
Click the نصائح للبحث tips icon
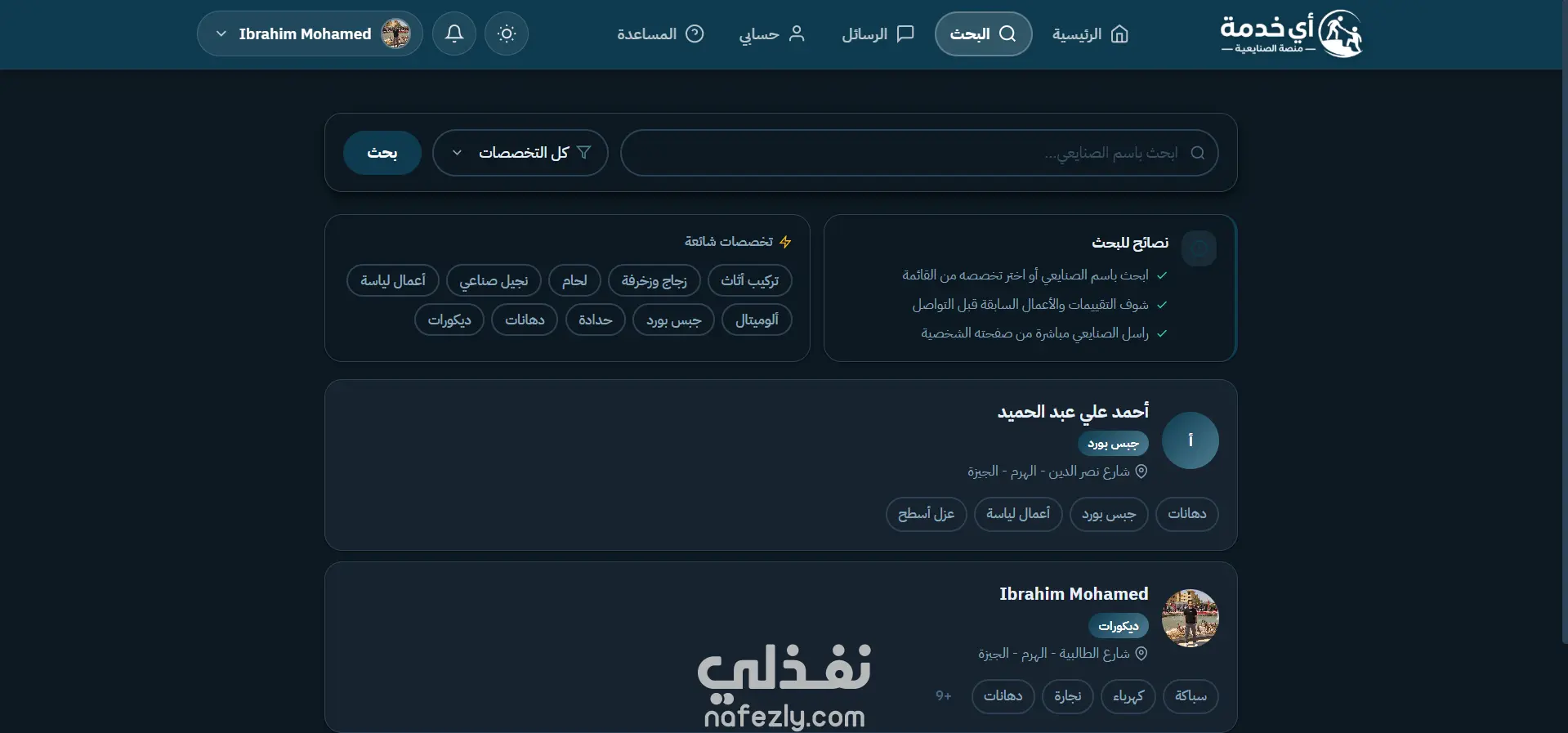point(1199,248)
